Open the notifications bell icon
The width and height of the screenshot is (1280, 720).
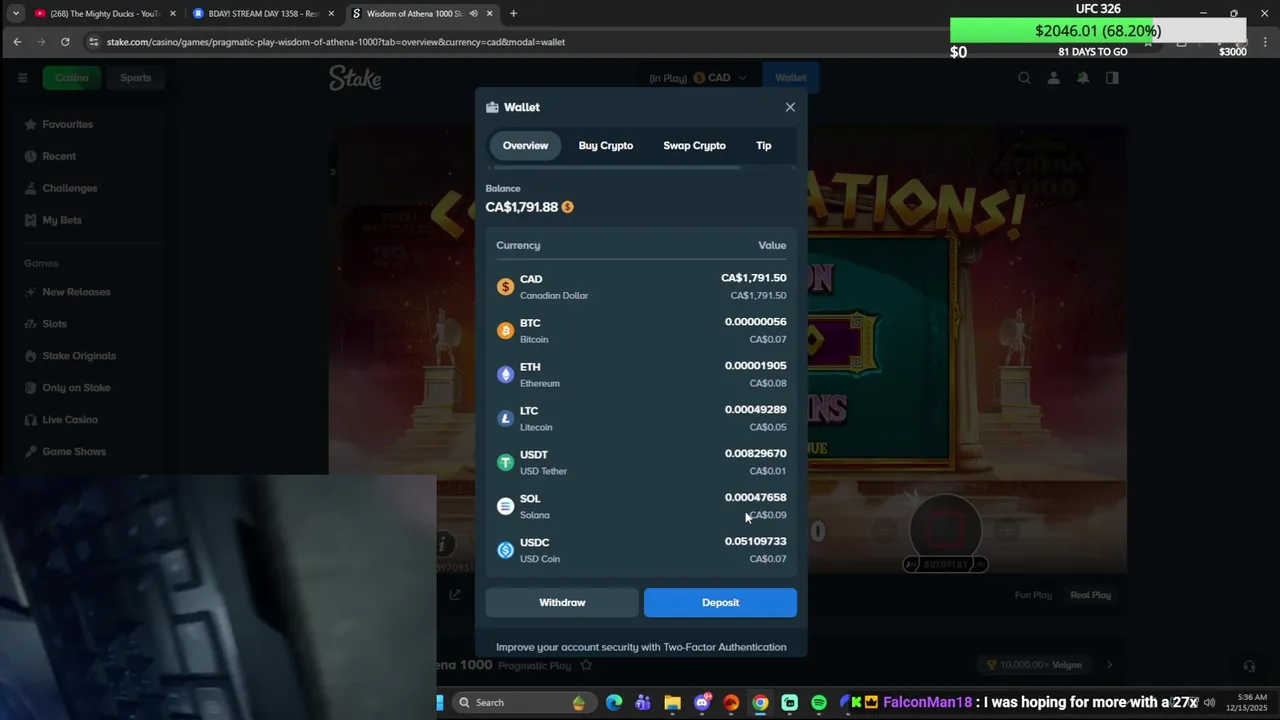tap(1082, 78)
